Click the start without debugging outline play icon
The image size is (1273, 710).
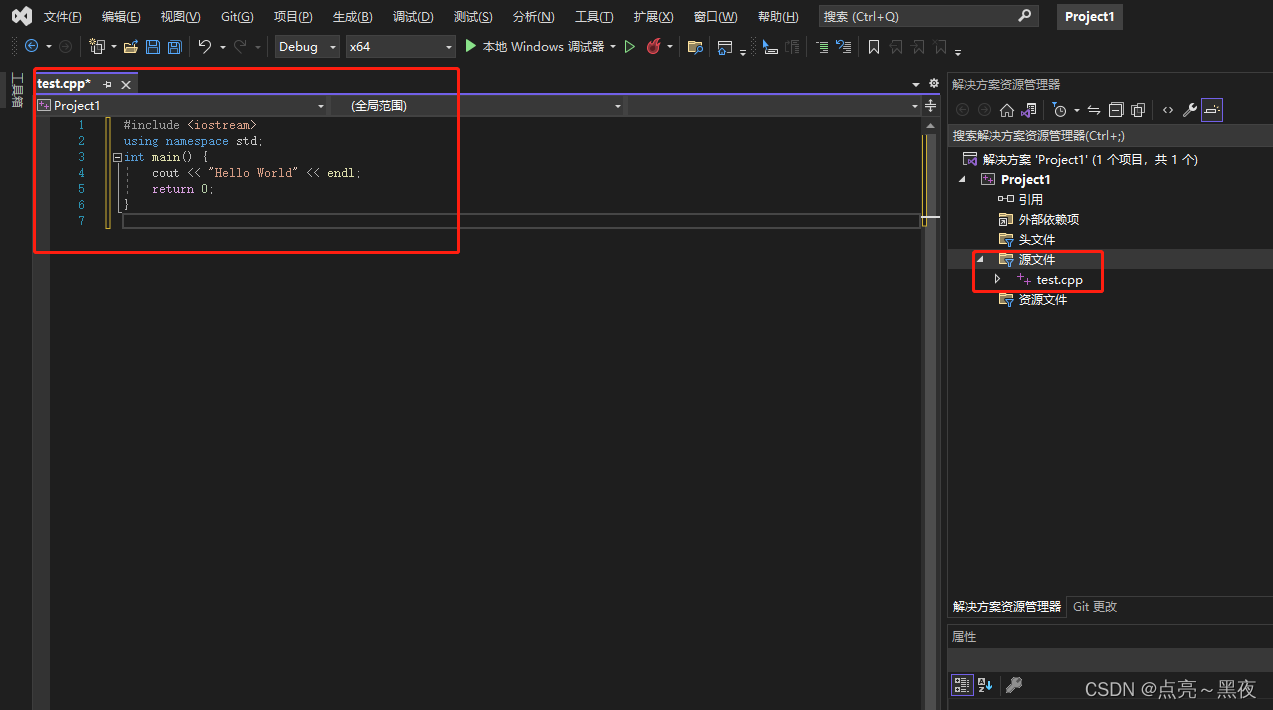click(x=630, y=46)
